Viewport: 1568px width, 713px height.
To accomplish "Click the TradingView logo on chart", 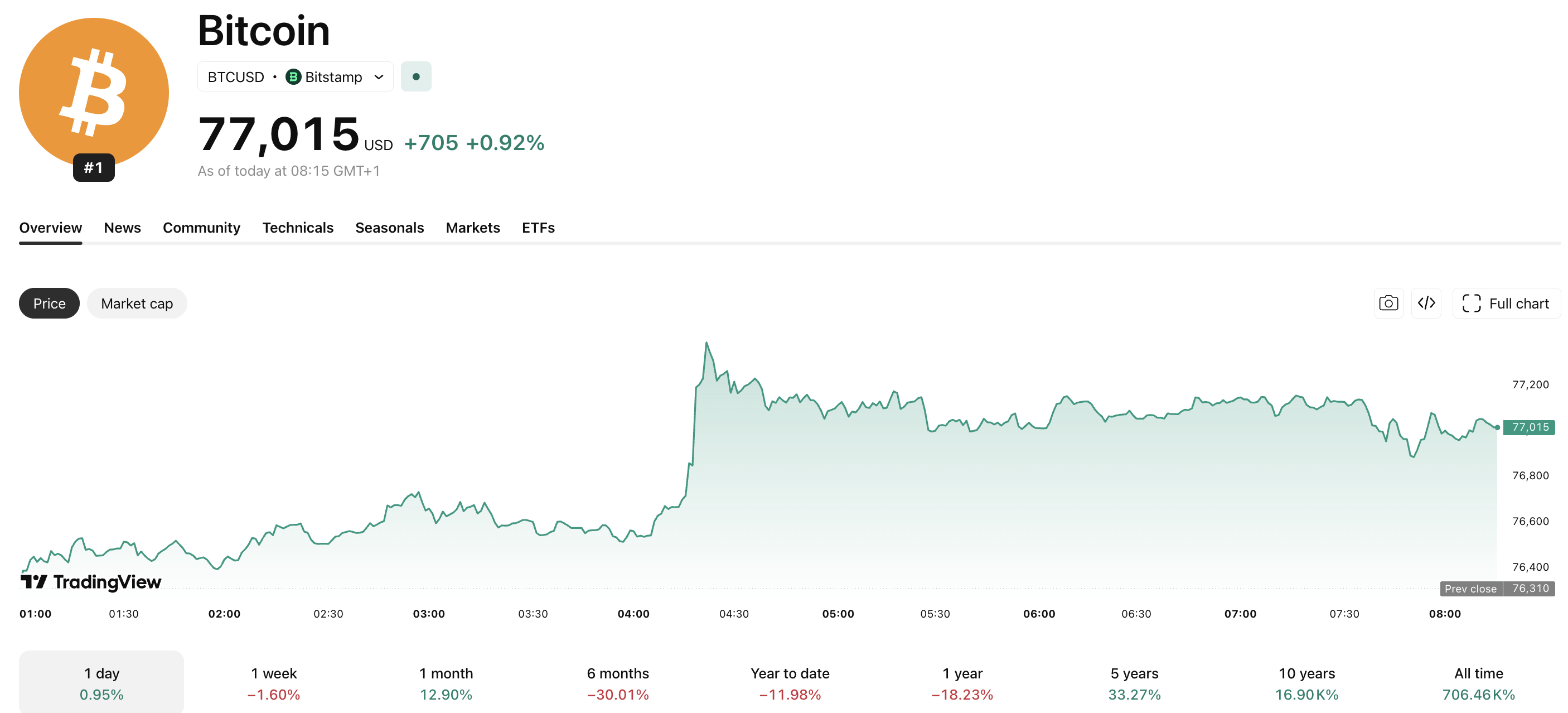I will pyautogui.click(x=91, y=581).
